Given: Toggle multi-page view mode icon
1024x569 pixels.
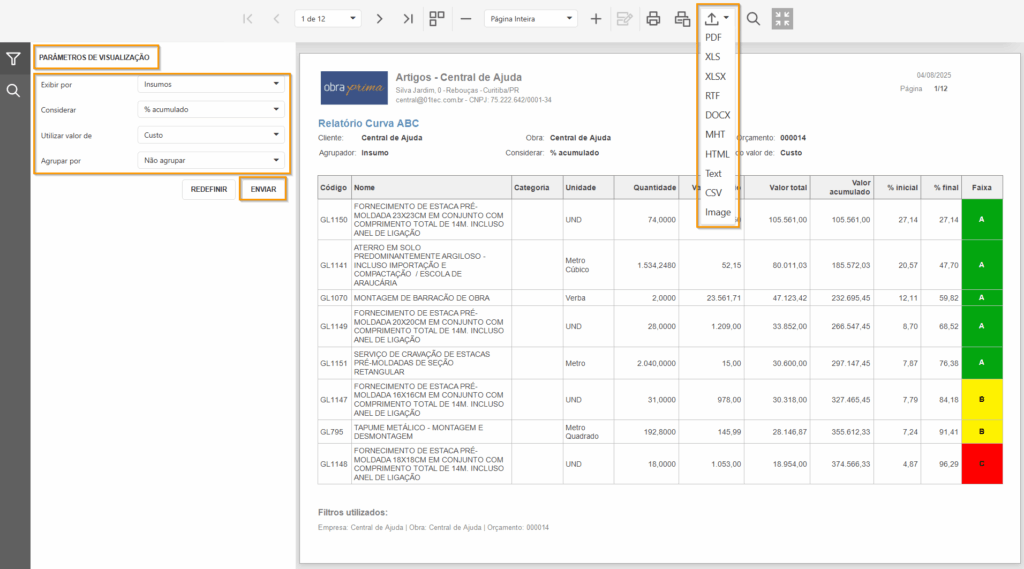Looking at the screenshot, I should click(x=437, y=18).
